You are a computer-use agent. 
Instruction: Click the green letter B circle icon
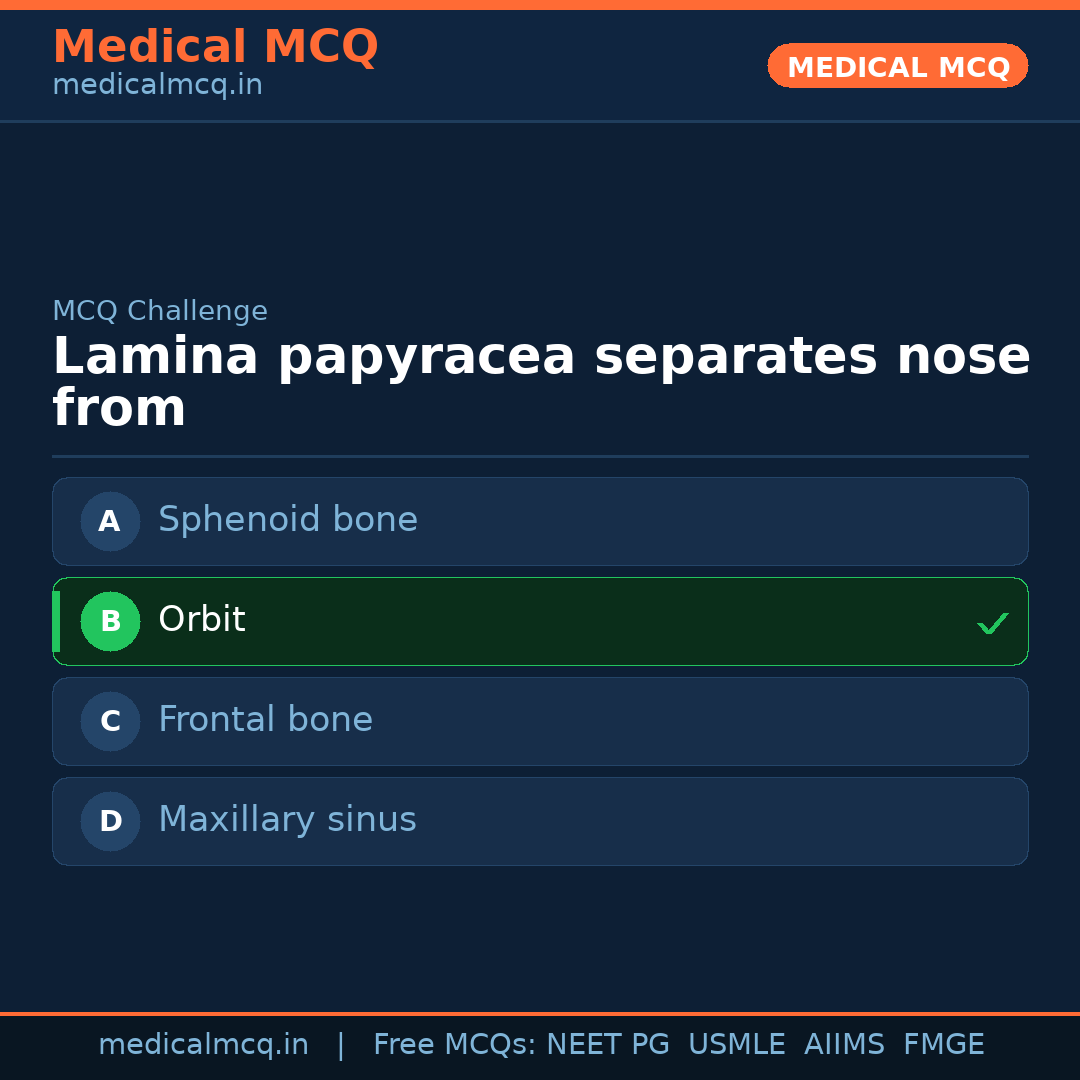pyautogui.click(x=110, y=621)
